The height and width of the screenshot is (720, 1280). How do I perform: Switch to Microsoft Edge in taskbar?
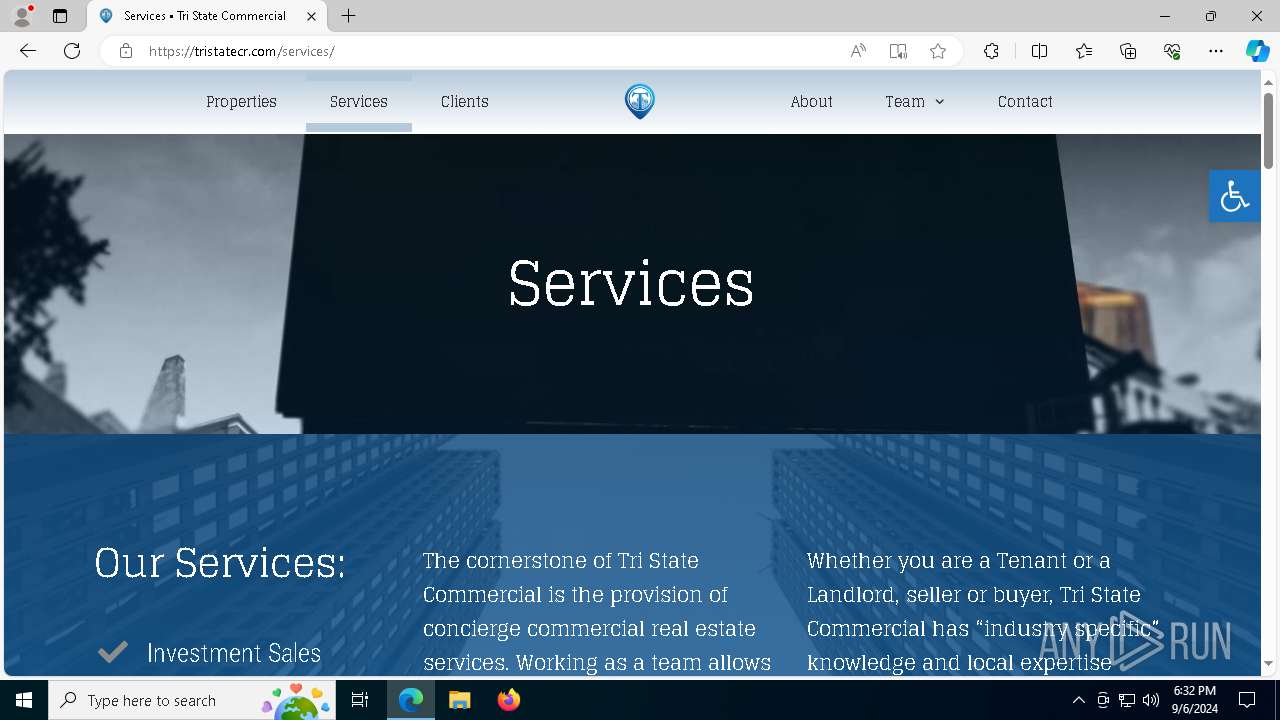point(411,700)
